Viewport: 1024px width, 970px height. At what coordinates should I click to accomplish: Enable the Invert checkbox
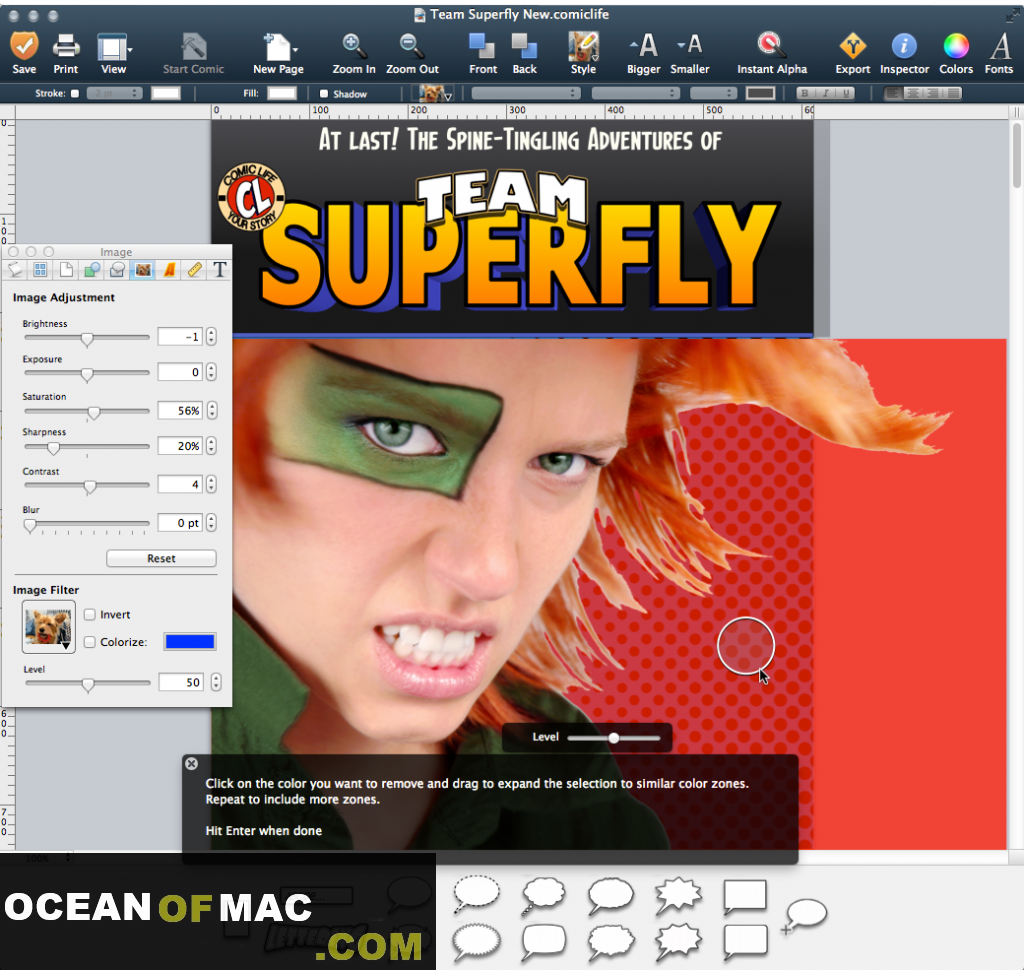pos(89,615)
